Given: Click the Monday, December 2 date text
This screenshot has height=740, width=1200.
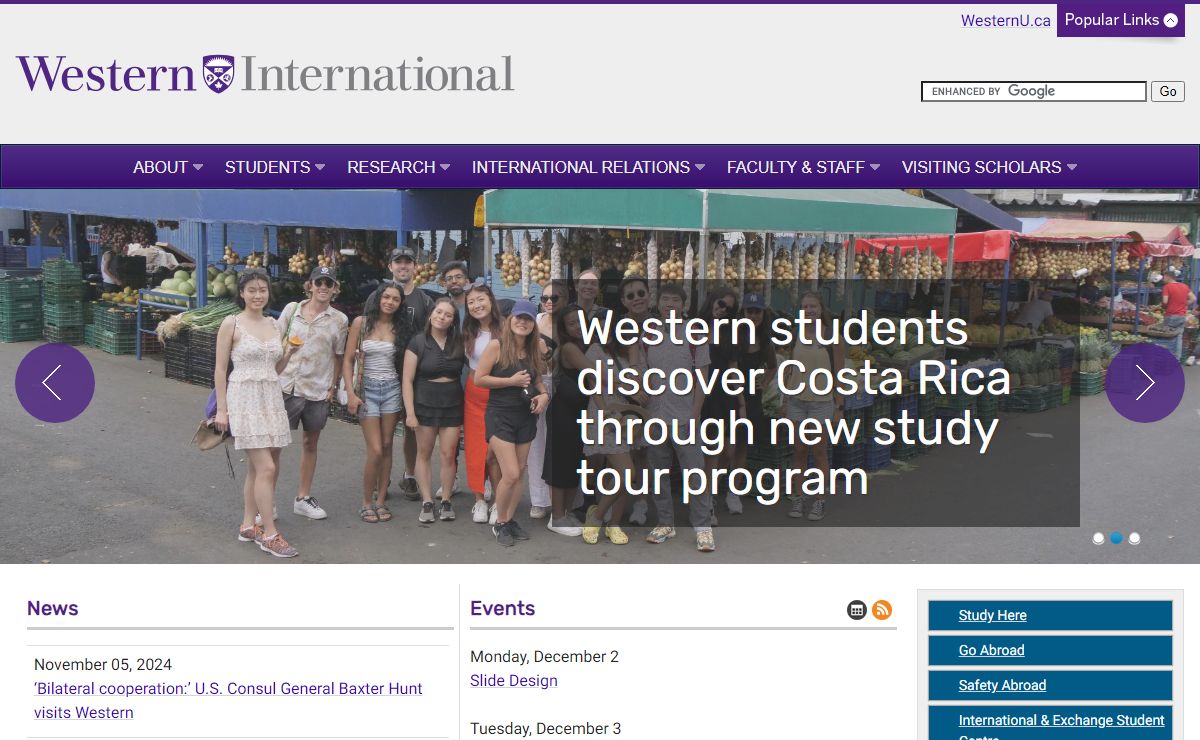Looking at the screenshot, I should coord(545,657).
